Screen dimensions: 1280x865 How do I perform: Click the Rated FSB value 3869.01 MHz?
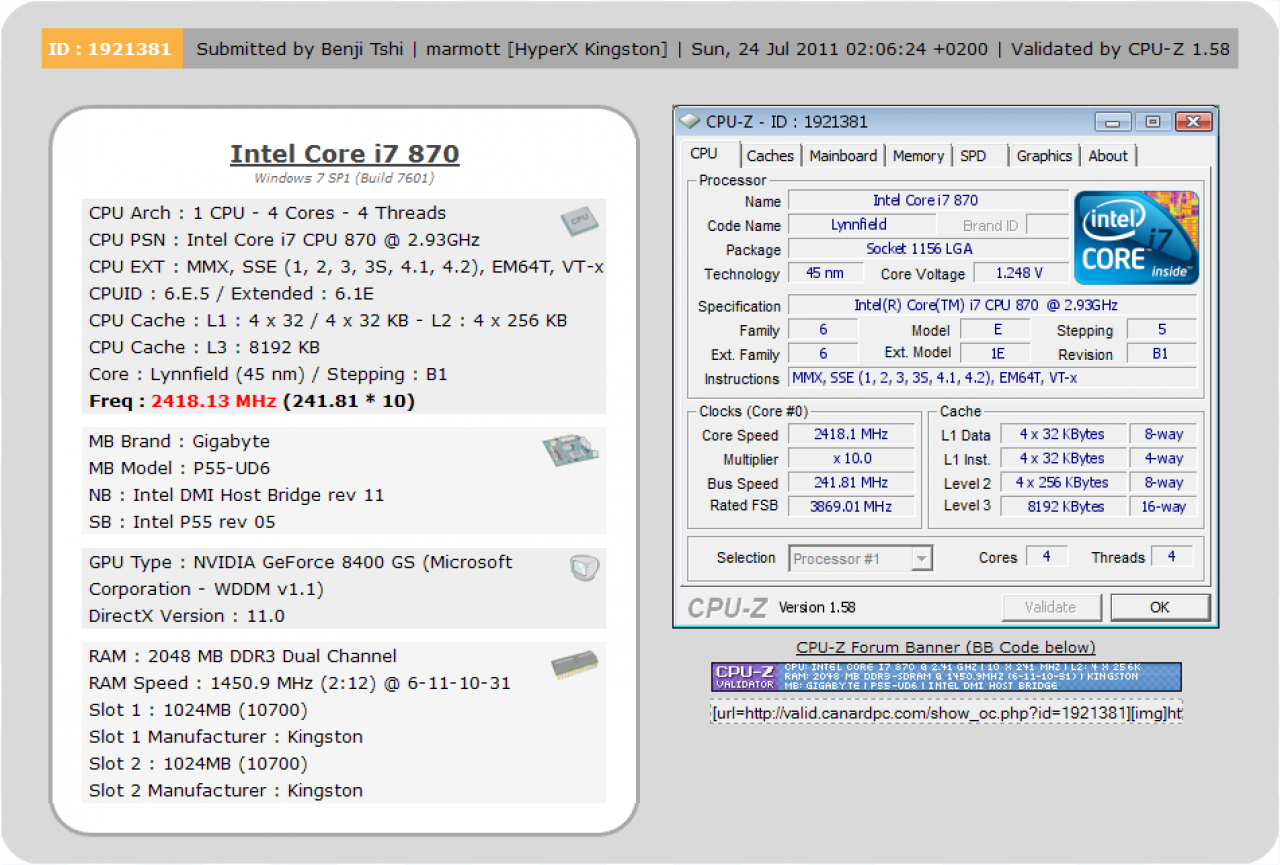pyautogui.click(x=850, y=506)
